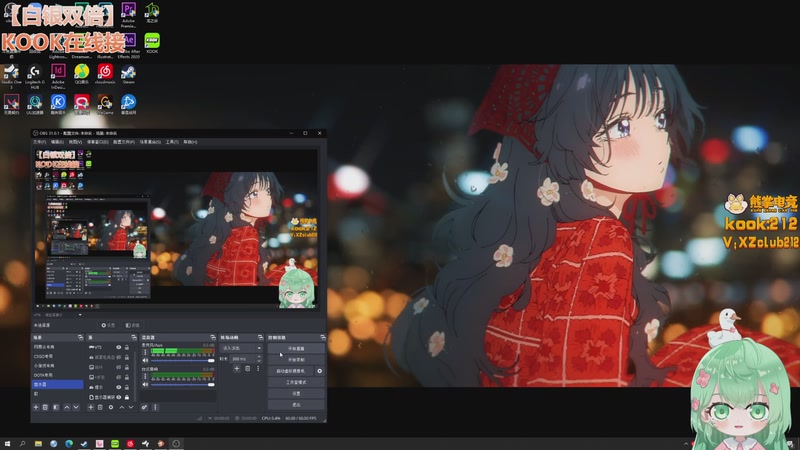The height and width of the screenshot is (450, 800).
Task: Adjust the desktop audio volume slider
Action: tap(183, 385)
